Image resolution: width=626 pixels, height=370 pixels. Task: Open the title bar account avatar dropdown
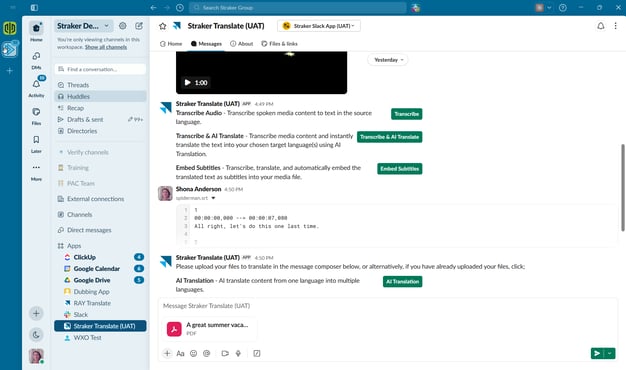(x=544, y=8)
